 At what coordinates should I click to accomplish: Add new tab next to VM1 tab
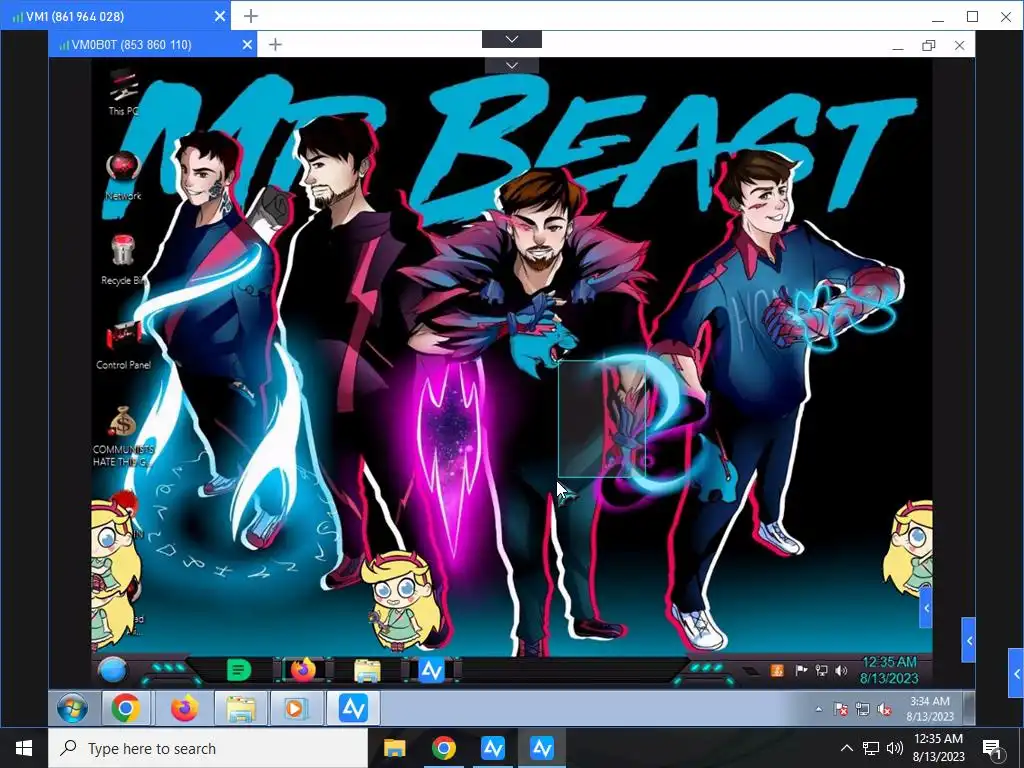click(251, 16)
